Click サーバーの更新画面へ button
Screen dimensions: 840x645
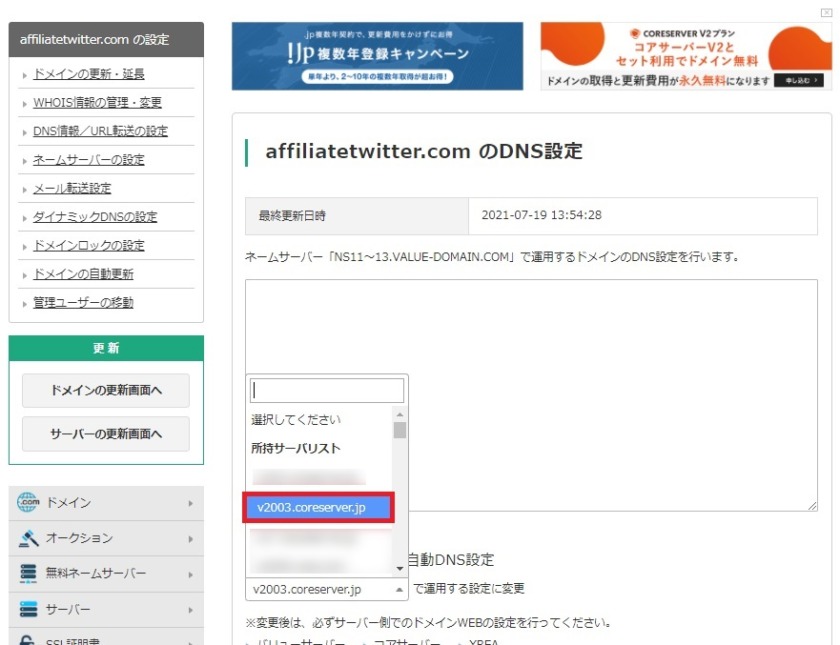point(106,434)
